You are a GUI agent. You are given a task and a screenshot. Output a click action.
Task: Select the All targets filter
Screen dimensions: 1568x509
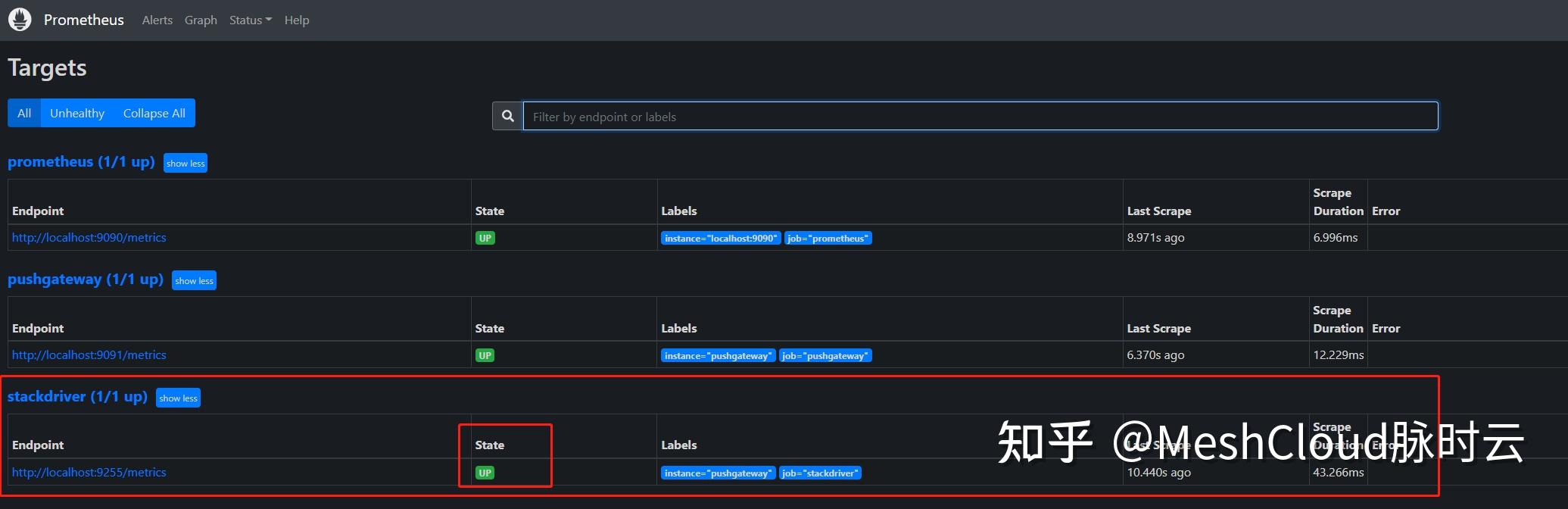click(24, 113)
